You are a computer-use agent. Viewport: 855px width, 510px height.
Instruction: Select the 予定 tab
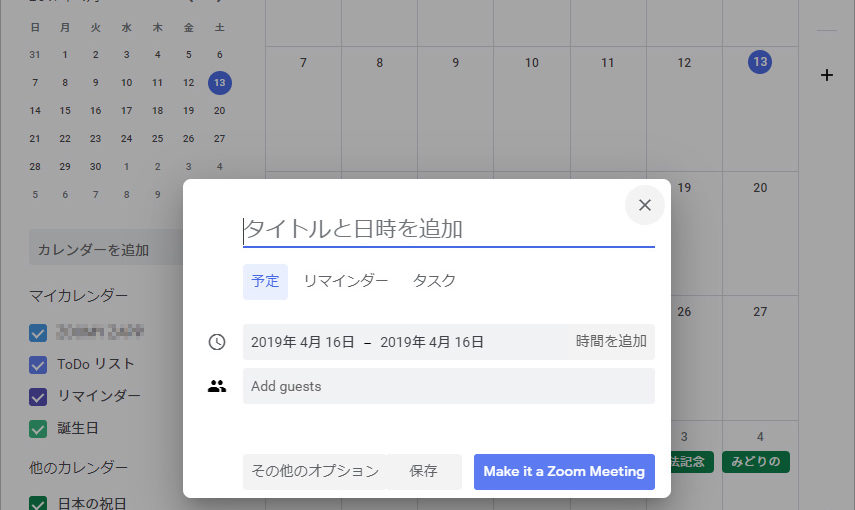265,281
